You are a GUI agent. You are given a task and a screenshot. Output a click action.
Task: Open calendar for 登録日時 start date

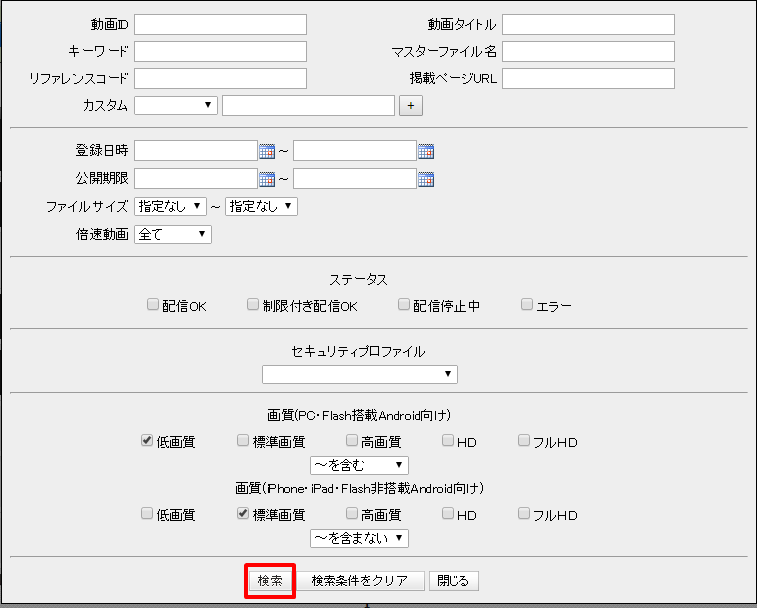pyautogui.click(x=267, y=151)
